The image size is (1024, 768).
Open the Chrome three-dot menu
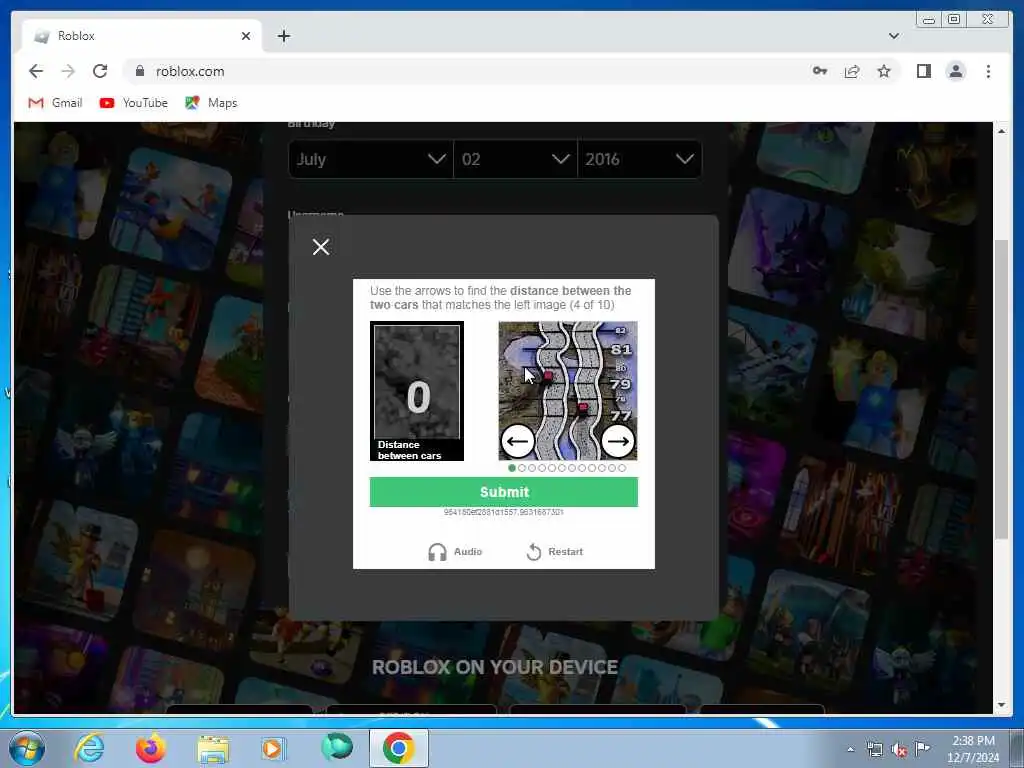pyautogui.click(x=988, y=71)
